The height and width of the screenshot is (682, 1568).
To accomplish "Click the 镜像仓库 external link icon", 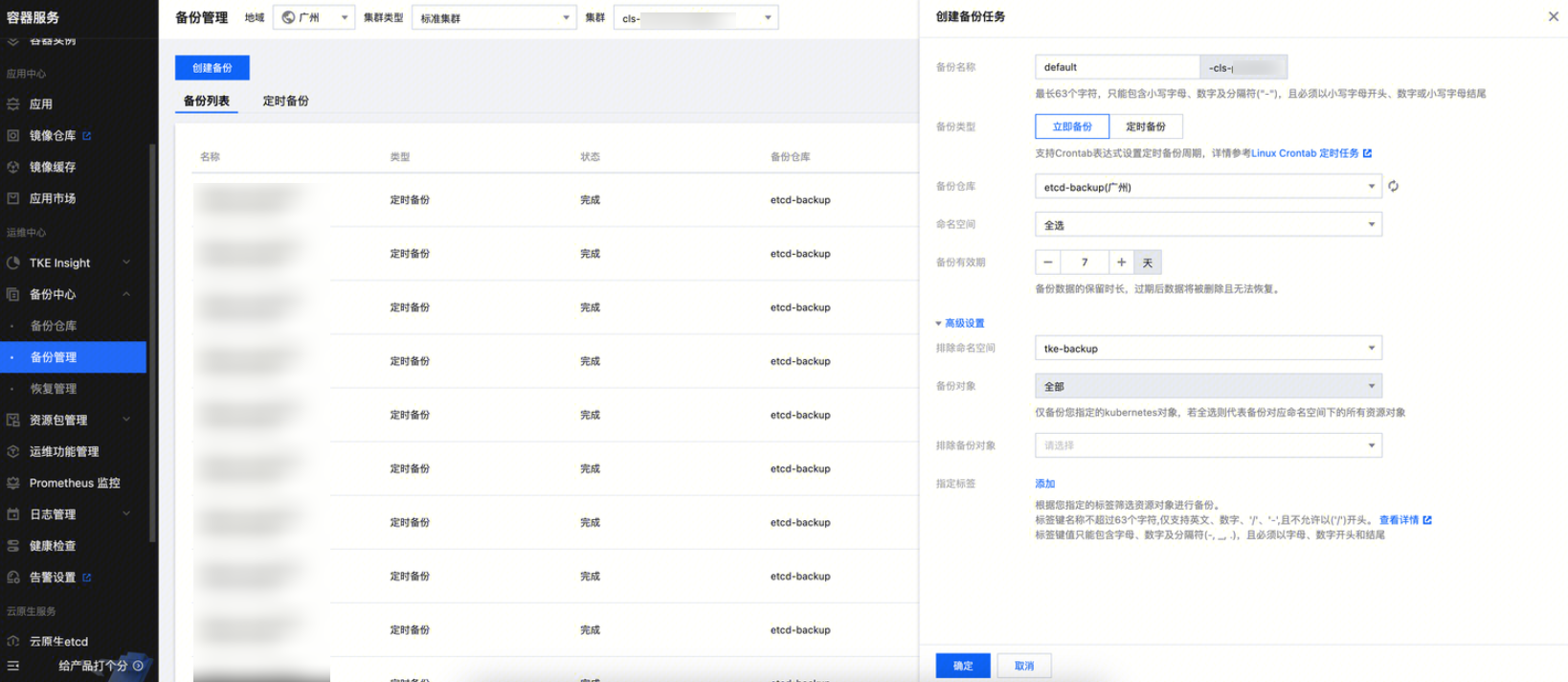I will 87,136.
